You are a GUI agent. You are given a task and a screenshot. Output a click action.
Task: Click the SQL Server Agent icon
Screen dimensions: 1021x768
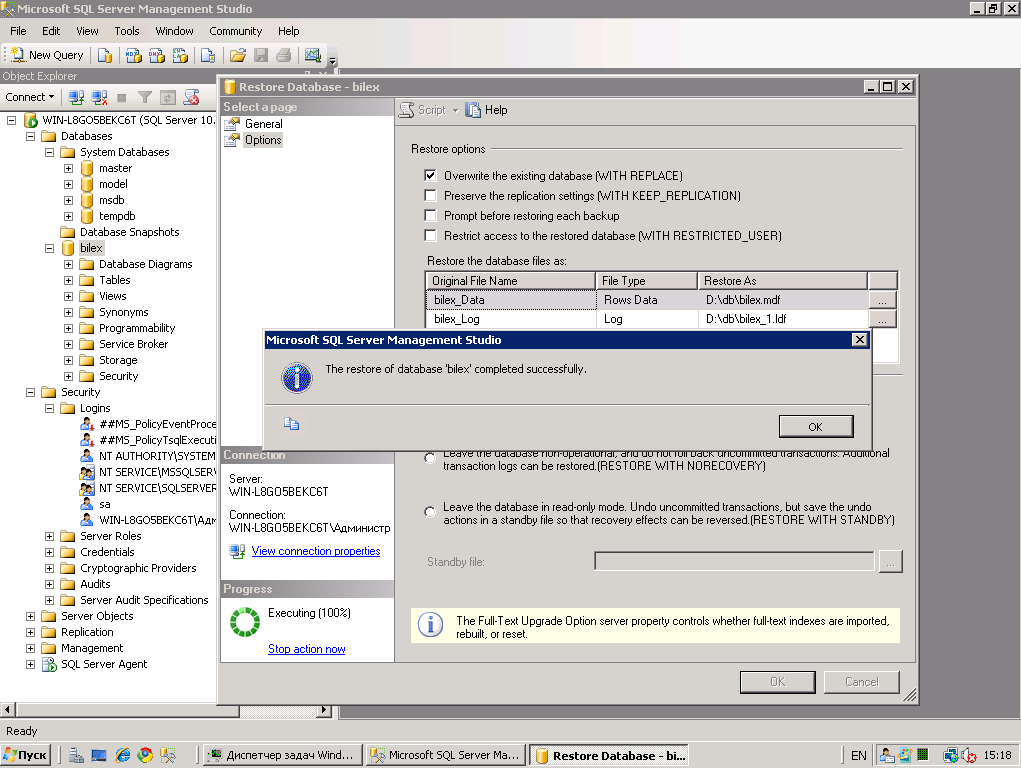tap(49, 664)
